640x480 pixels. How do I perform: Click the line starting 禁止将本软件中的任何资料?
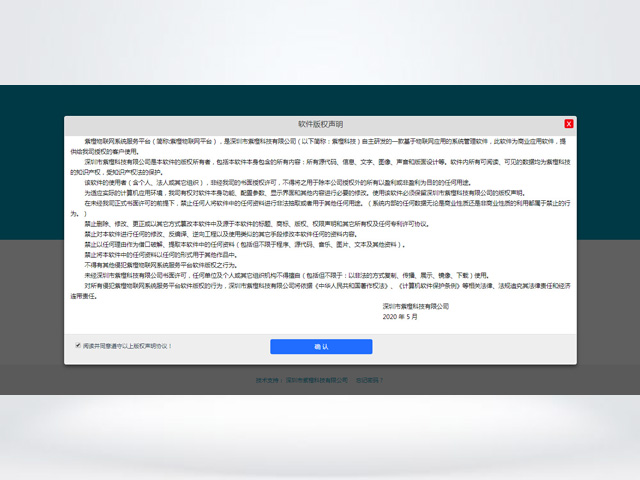(x=170, y=254)
